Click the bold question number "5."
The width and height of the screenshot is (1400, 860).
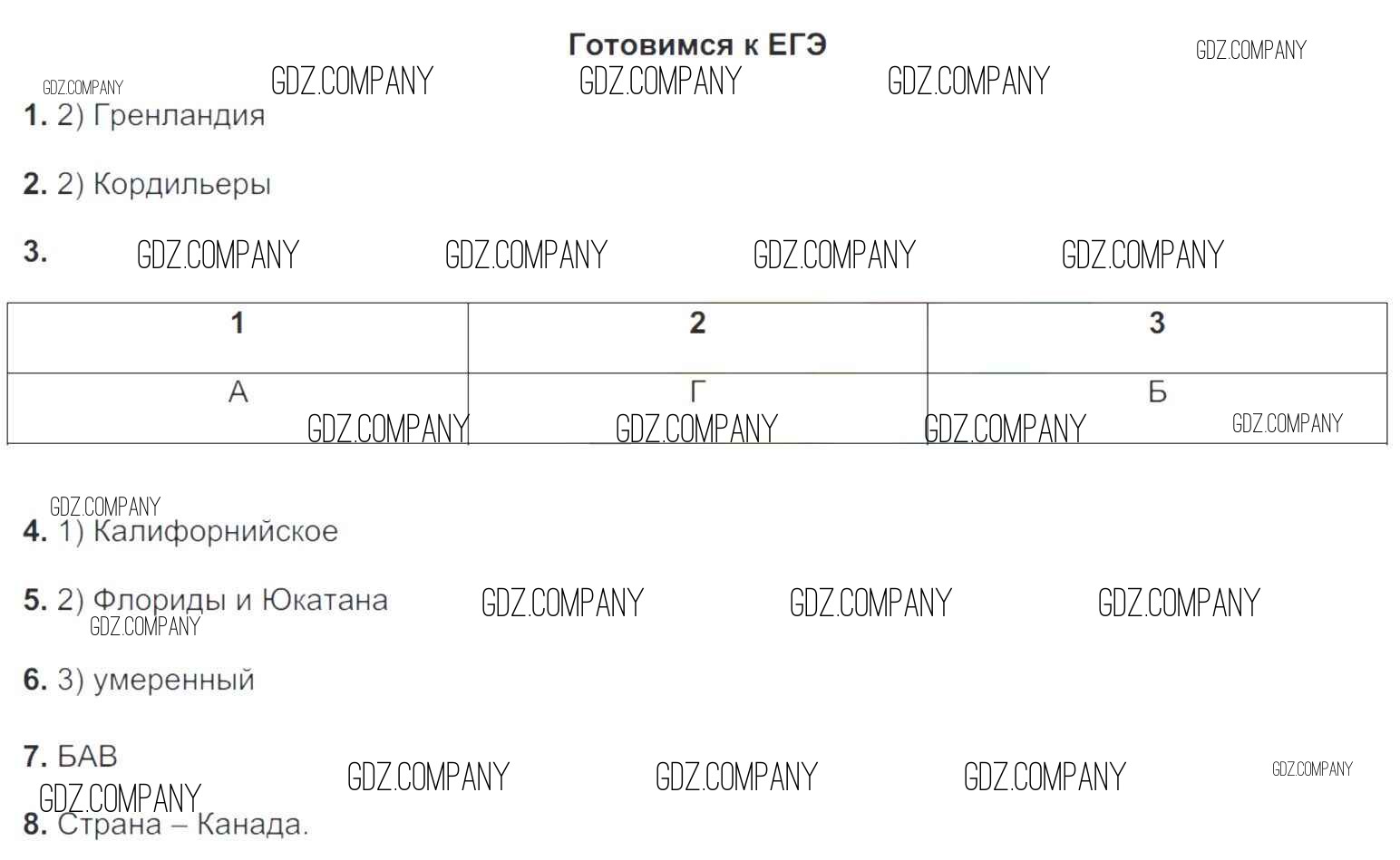35,600
